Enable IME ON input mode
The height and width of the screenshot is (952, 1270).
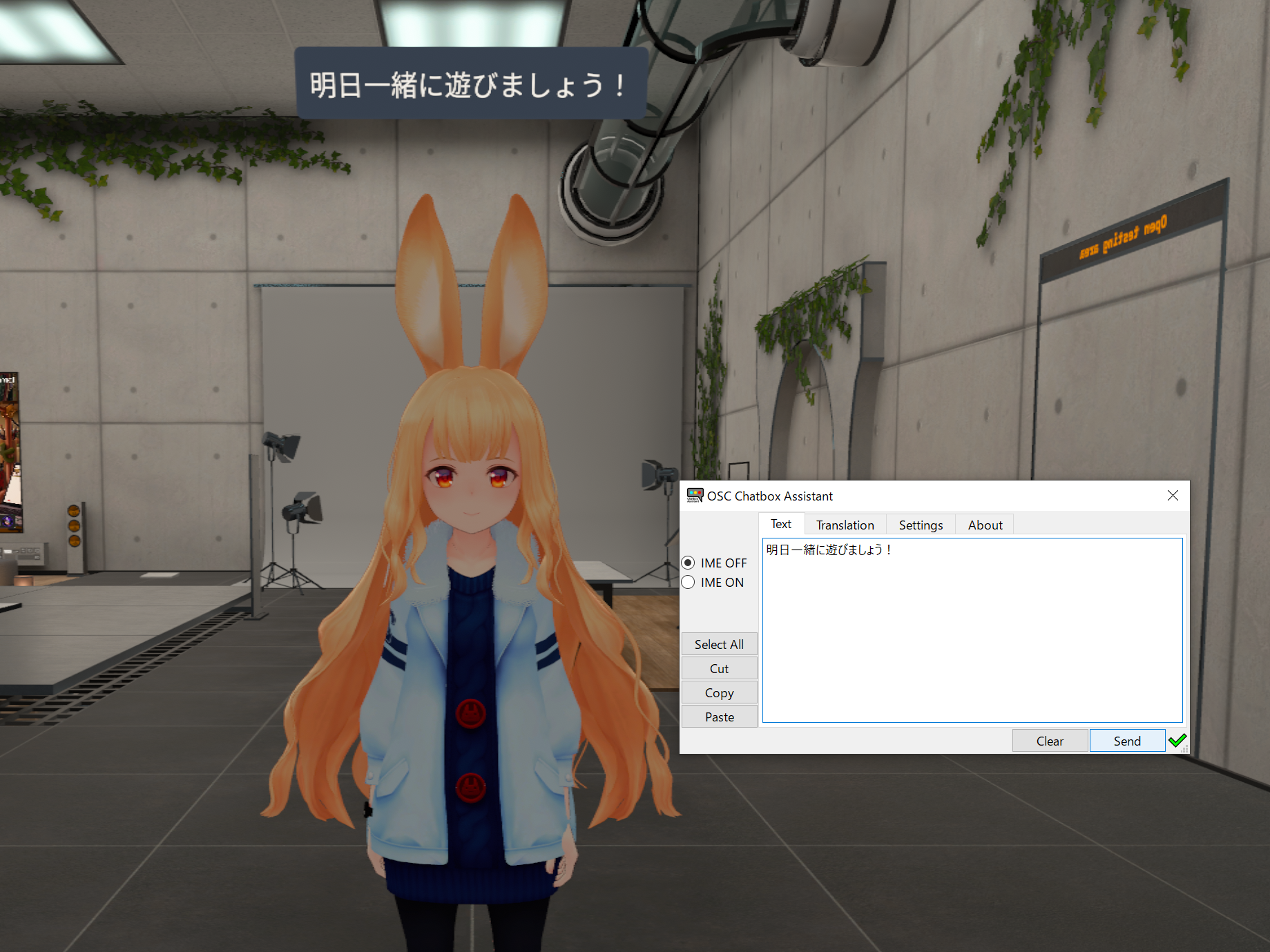[x=688, y=582]
